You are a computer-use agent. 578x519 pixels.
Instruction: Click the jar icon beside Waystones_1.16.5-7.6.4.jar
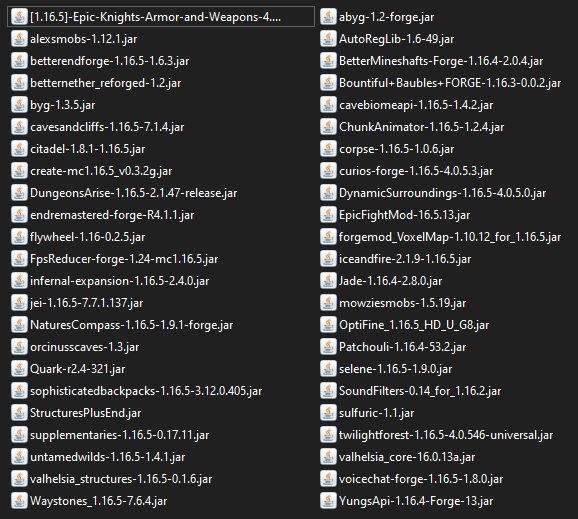pos(19,501)
